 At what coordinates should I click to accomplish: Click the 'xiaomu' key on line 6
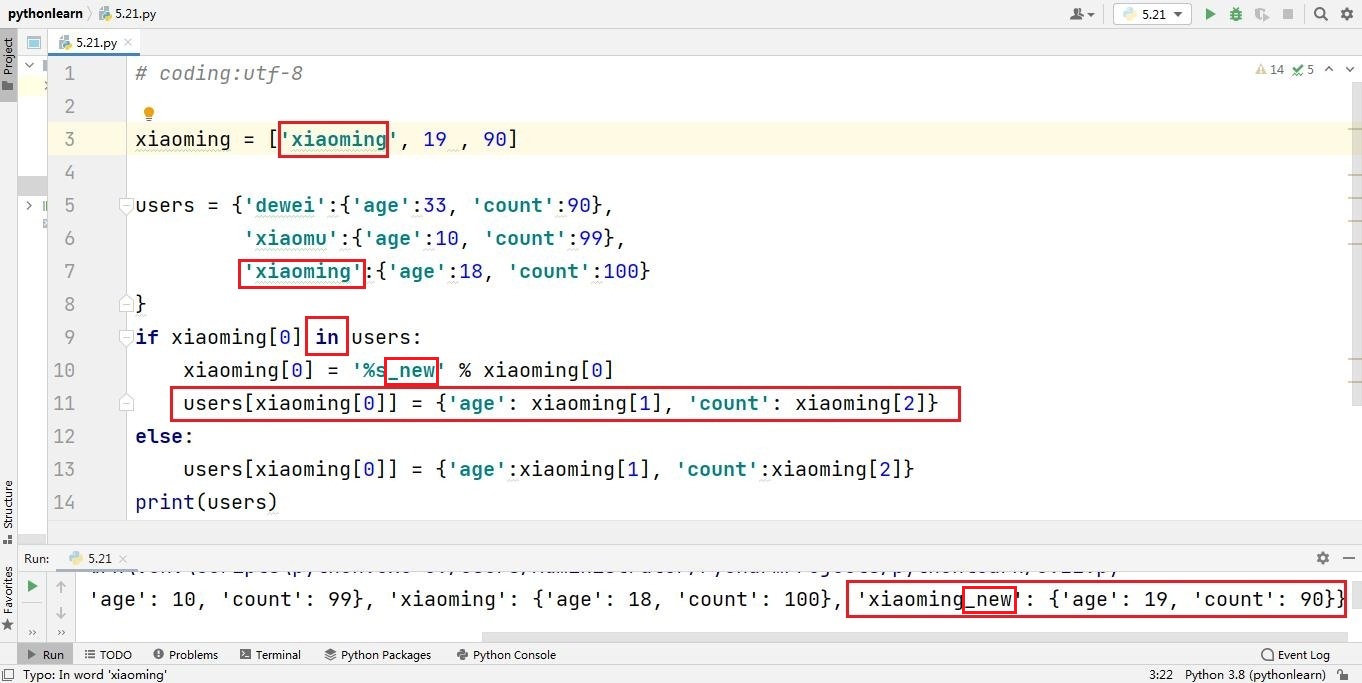pyautogui.click(x=291, y=238)
